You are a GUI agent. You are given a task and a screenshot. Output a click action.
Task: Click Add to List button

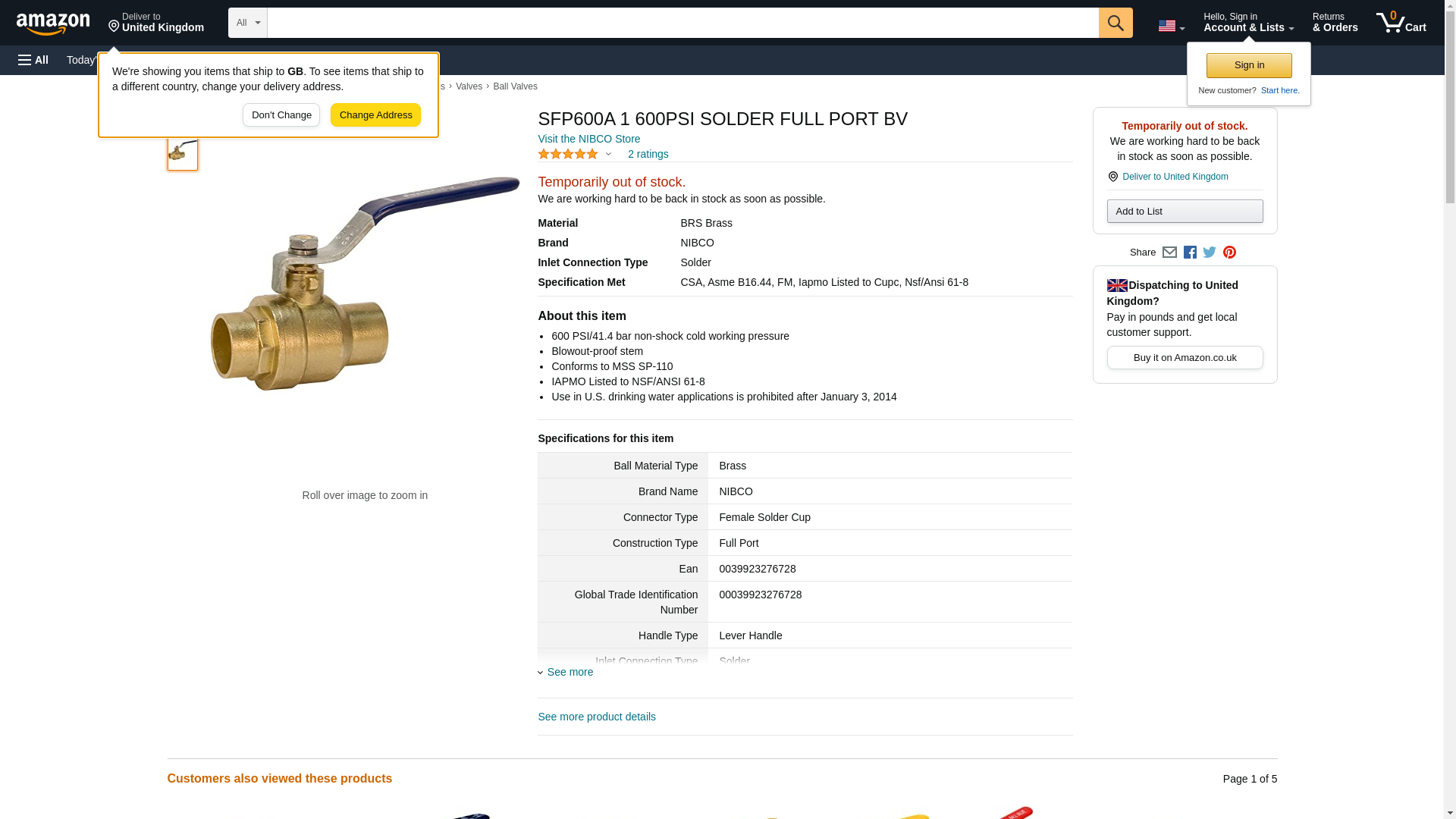pyautogui.click(x=1185, y=212)
